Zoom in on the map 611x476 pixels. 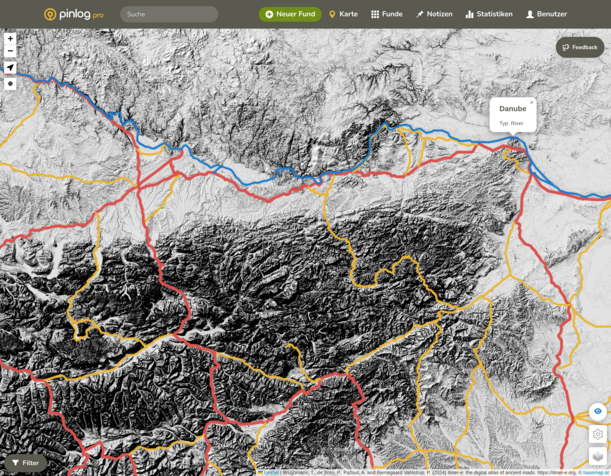pyautogui.click(x=10, y=38)
